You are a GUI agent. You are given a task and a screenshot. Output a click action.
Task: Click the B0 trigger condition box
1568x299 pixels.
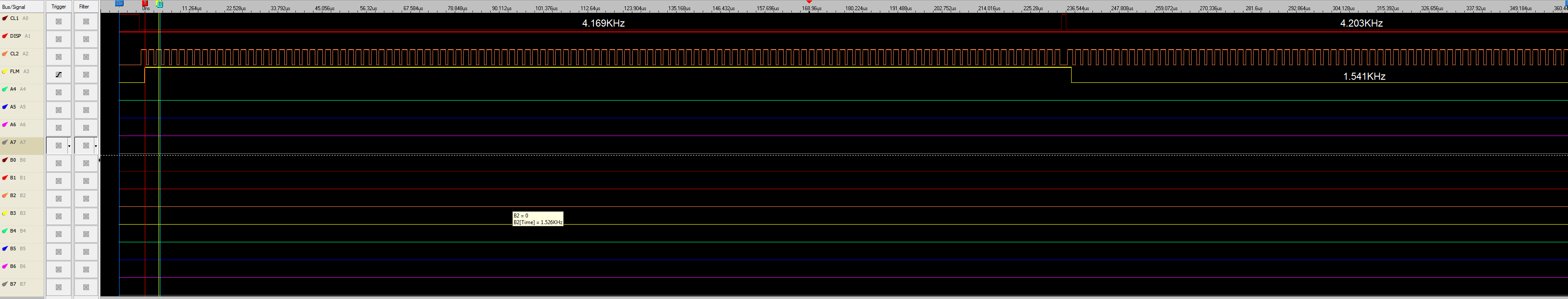pyautogui.click(x=58, y=163)
